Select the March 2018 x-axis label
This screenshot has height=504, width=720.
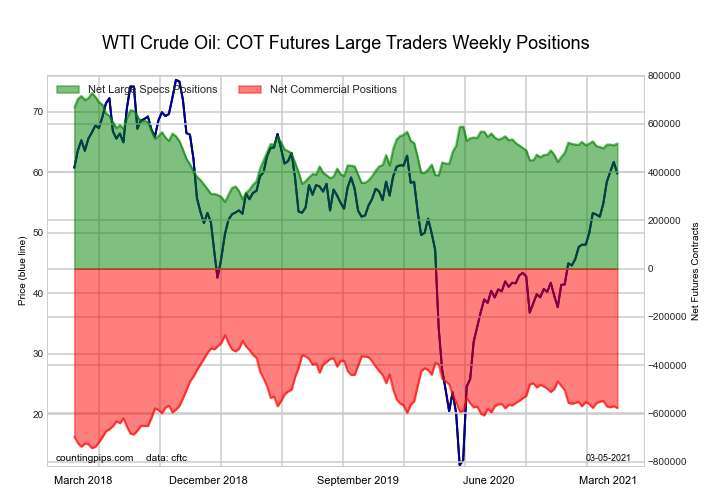coord(83,480)
